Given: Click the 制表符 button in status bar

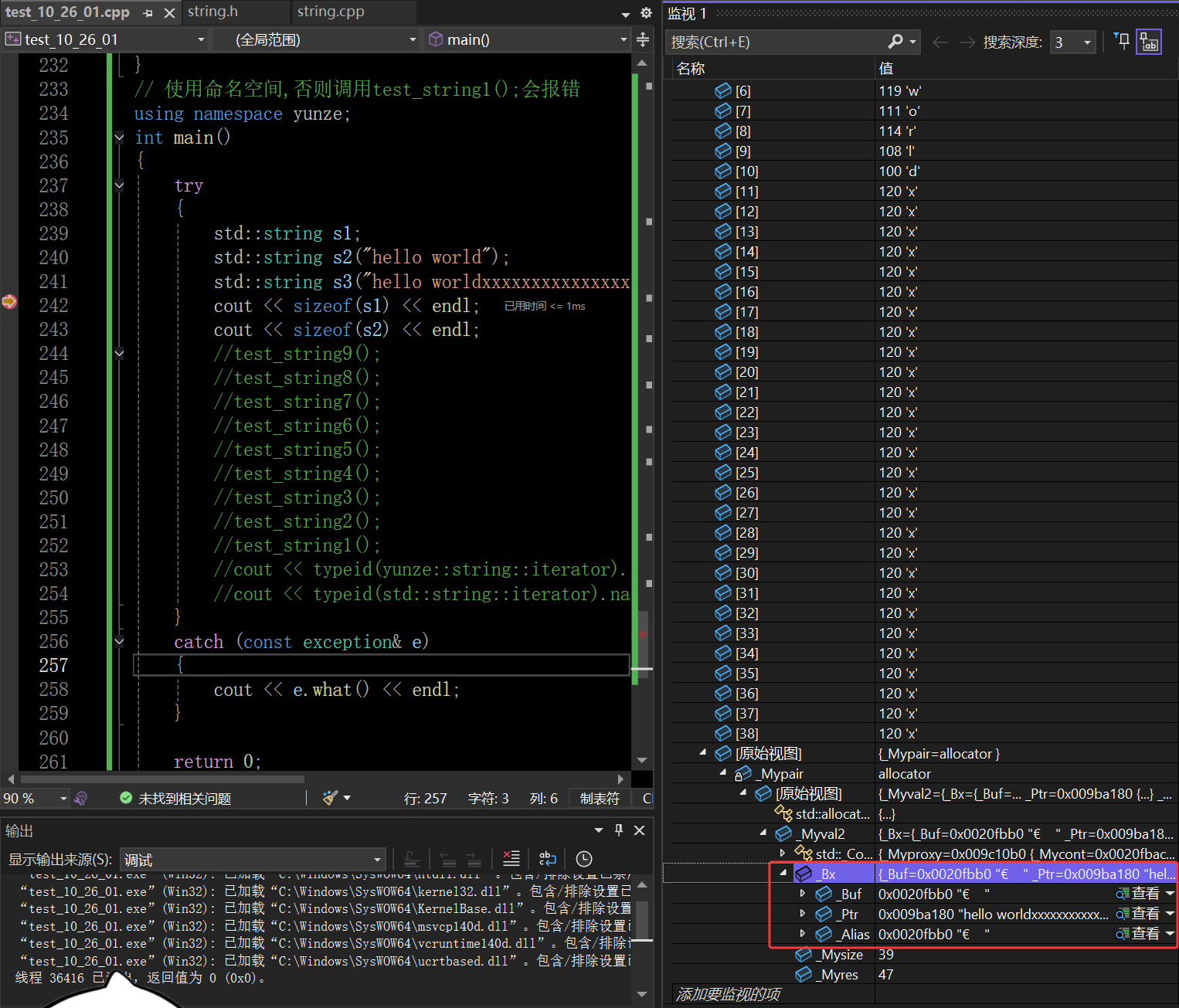Looking at the screenshot, I should click(600, 798).
